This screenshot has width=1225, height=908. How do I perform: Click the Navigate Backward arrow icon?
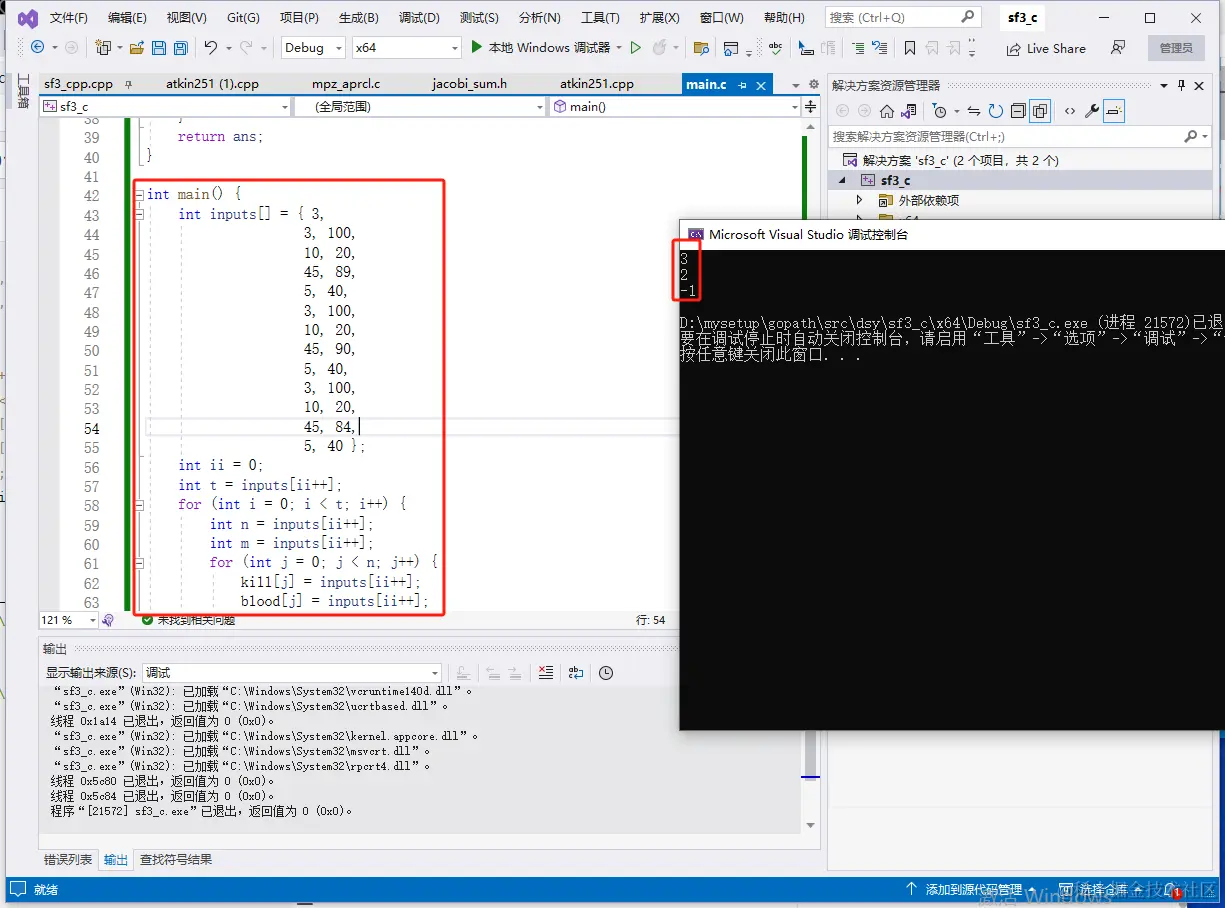(37, 47)
